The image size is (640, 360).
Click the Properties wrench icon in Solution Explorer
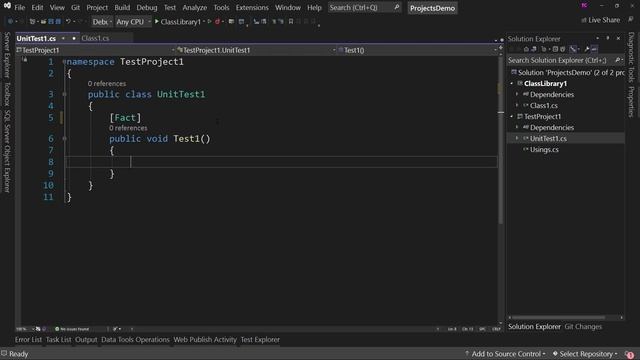(x=587, y=49)
